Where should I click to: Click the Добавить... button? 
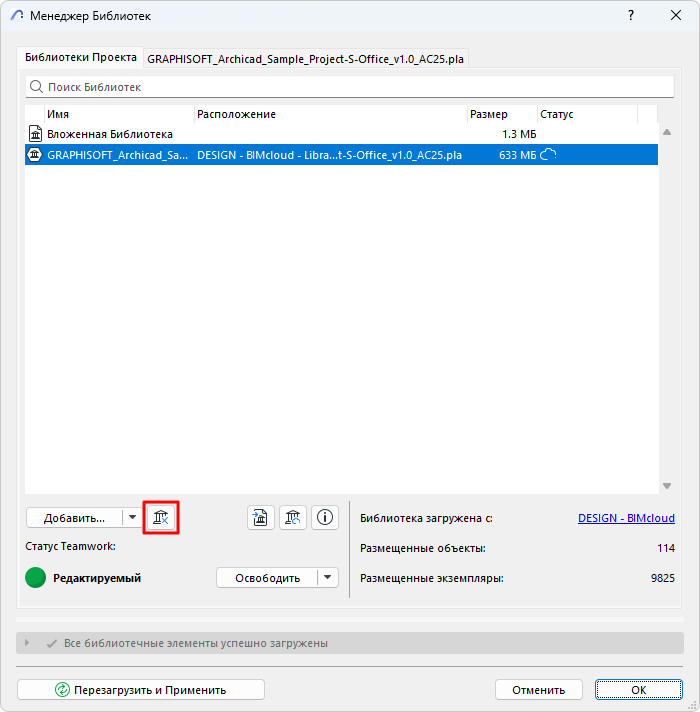[74, 518]
